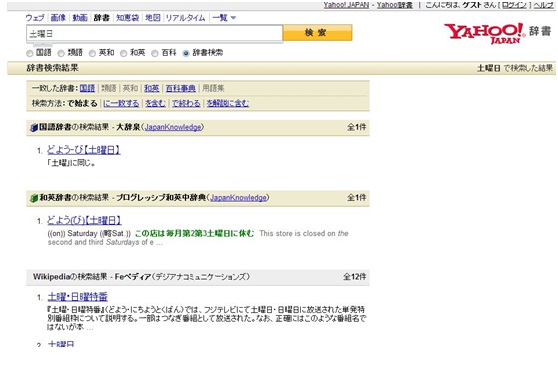
Task: Click the green この店は毎月第2第3土曜日に休む sentence
Action: [x=194, y=234]
